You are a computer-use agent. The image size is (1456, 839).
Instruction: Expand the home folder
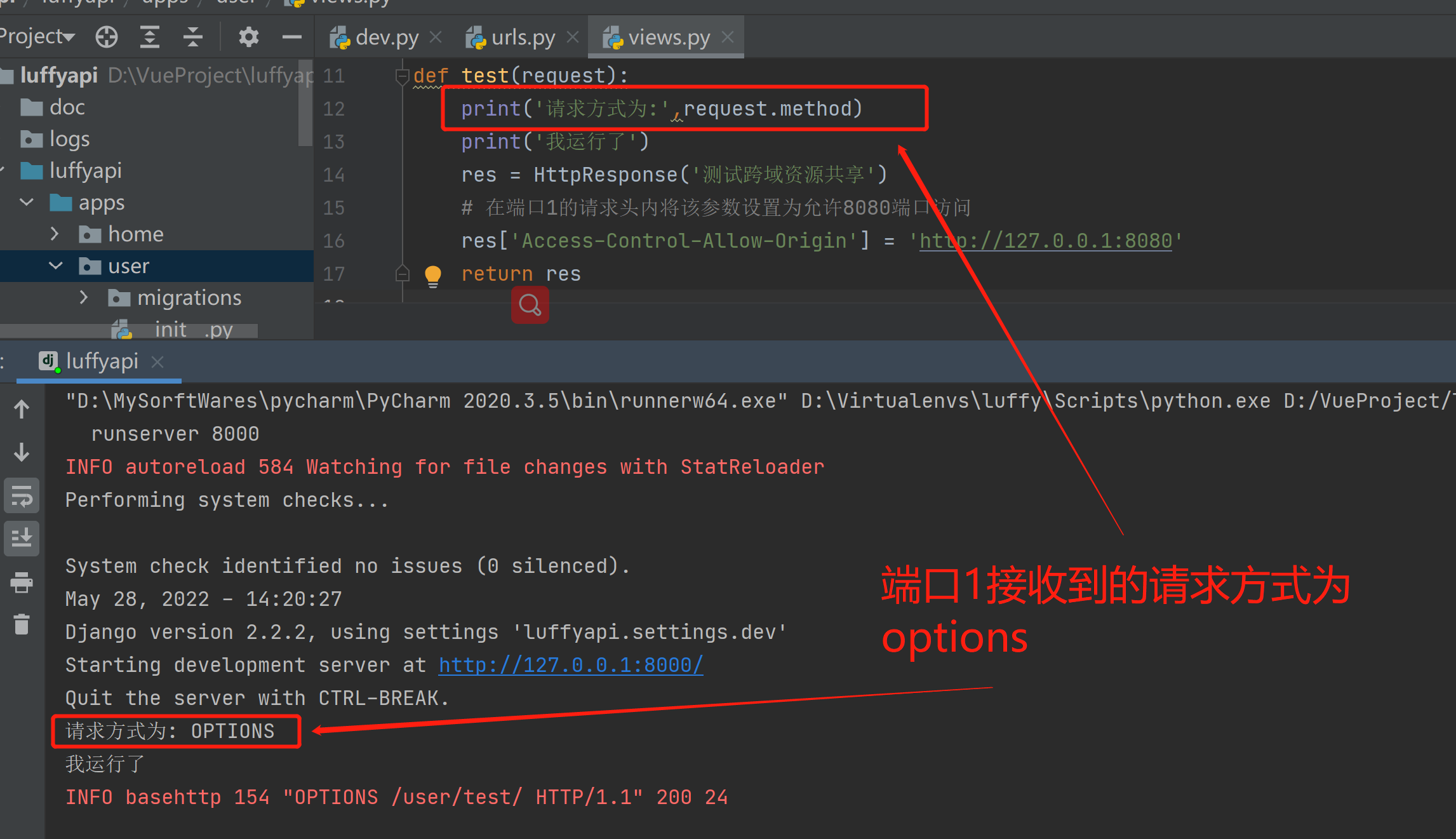pyautogui.click(x=55, y=234)
